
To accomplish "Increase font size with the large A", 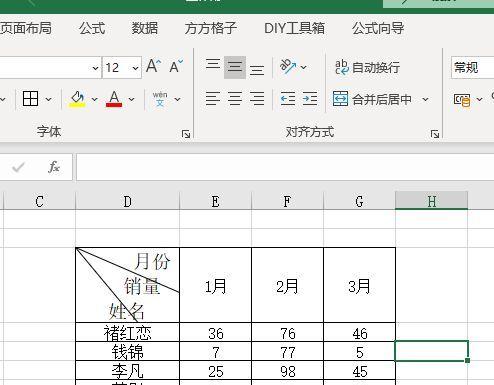I will coord(153,66).
